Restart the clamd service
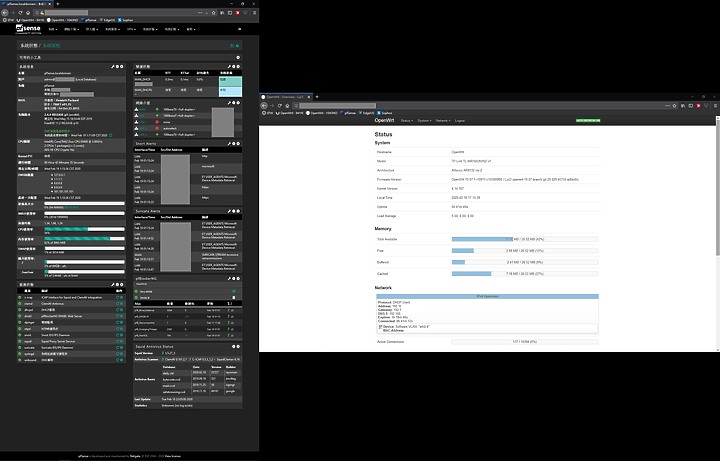720x461 pixels. (118, 304)
